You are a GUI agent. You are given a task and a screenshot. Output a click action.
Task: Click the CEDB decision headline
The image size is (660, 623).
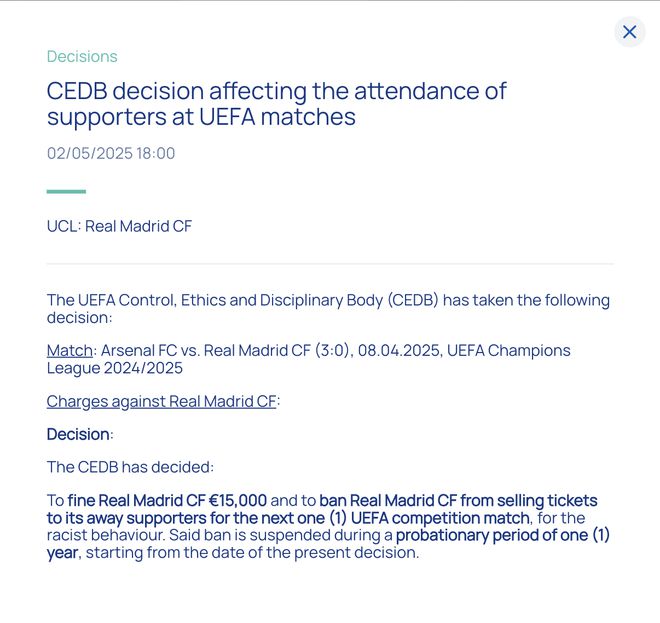click(276, 104)
